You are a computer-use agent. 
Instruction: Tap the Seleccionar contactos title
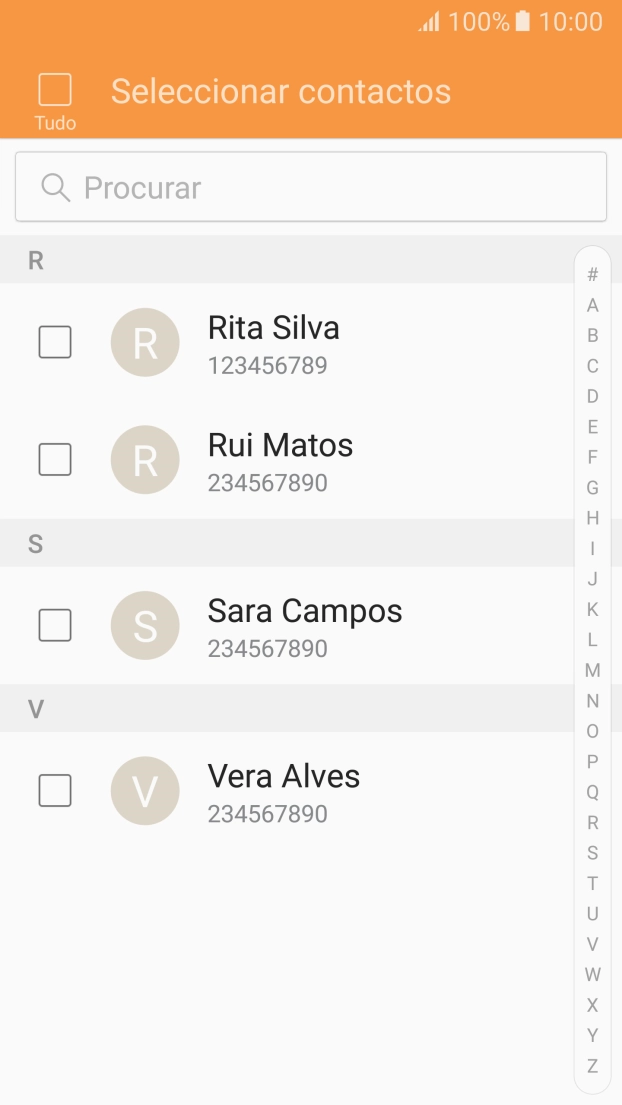click(281, 91)
